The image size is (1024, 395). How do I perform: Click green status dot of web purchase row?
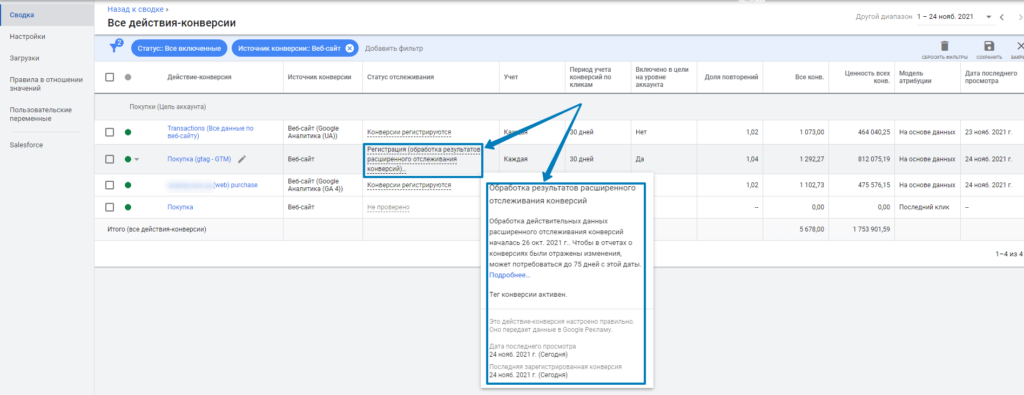coord(128,185)
